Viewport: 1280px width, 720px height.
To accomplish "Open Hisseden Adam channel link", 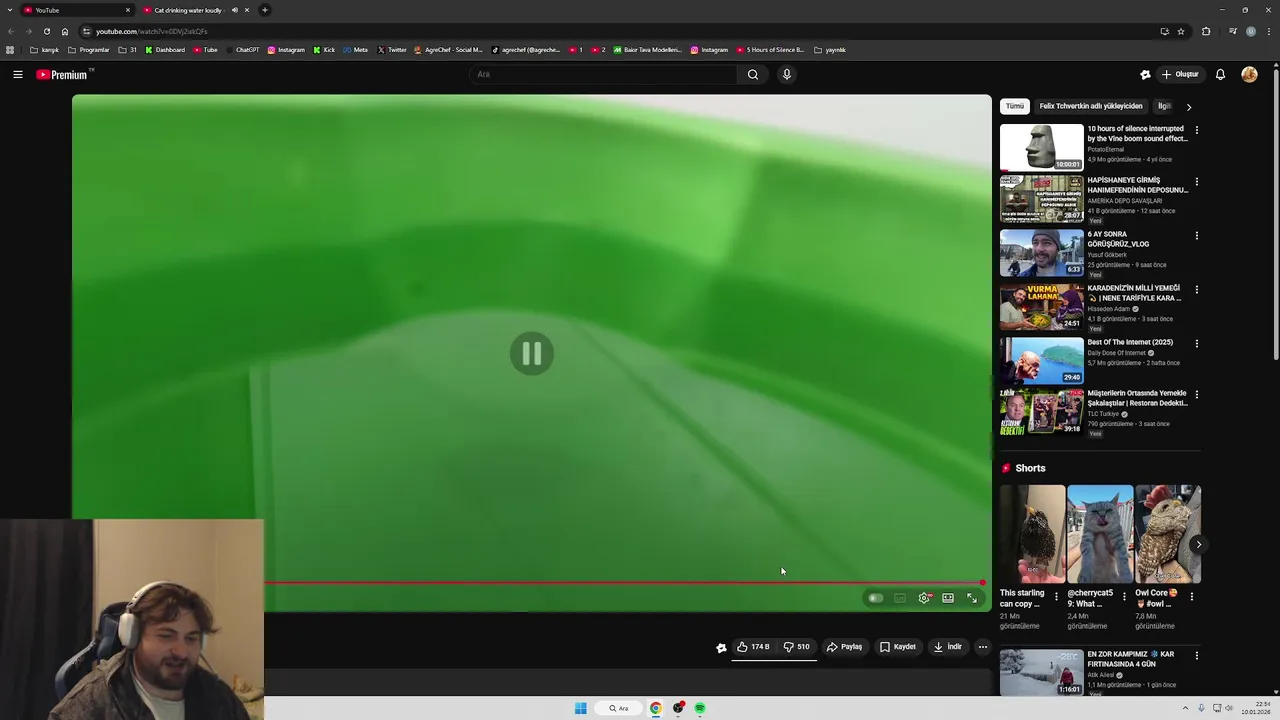I will (x=1109, y=309).
